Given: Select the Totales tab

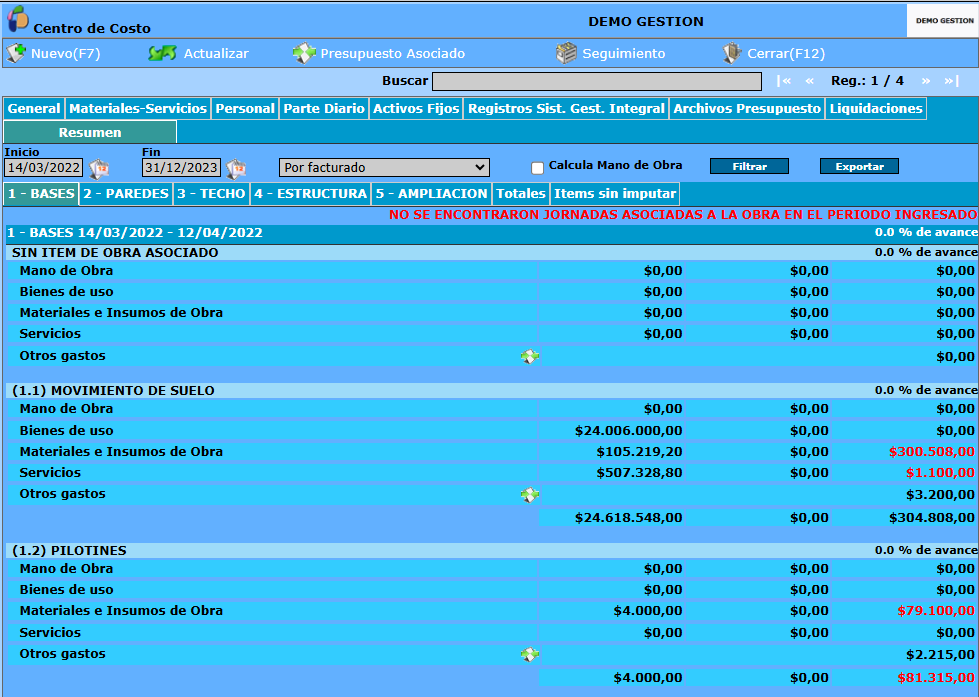Looking at the screenshot, I should [521, 194].
